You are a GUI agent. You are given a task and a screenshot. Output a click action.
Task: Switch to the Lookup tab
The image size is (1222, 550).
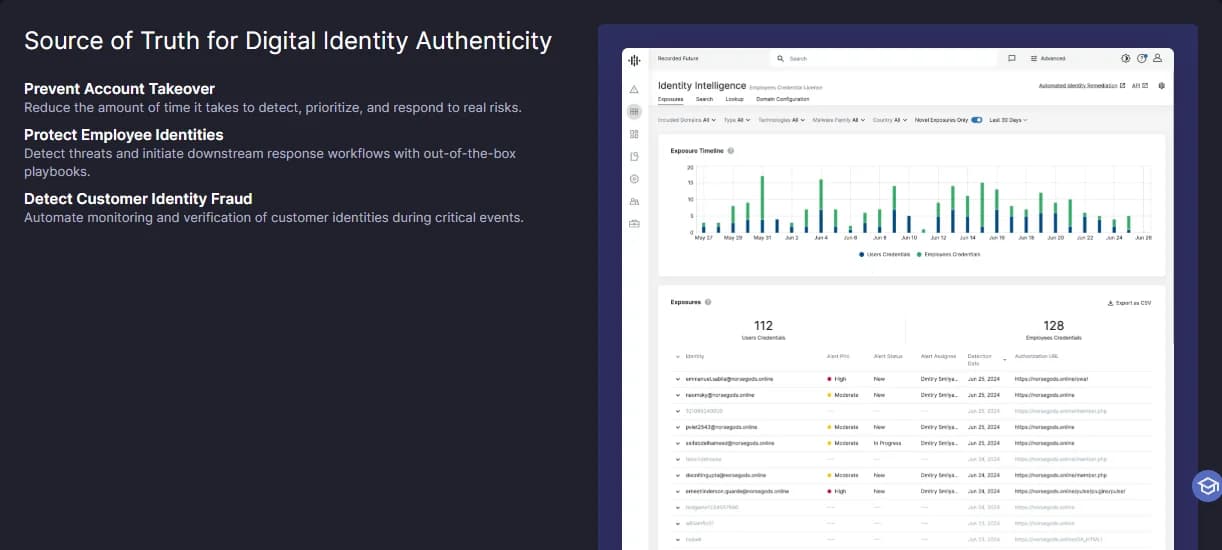point(734,99)
